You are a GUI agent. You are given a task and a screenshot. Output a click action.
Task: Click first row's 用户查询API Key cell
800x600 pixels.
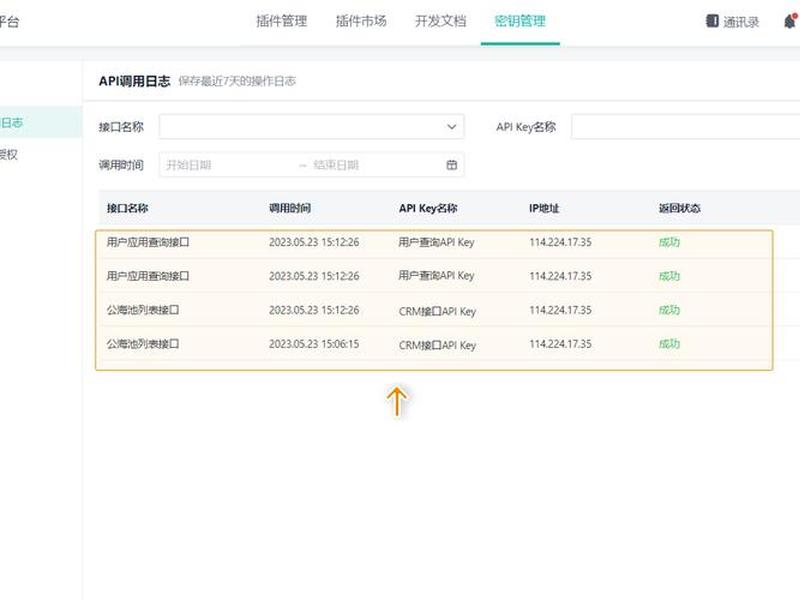pos(436,242)
